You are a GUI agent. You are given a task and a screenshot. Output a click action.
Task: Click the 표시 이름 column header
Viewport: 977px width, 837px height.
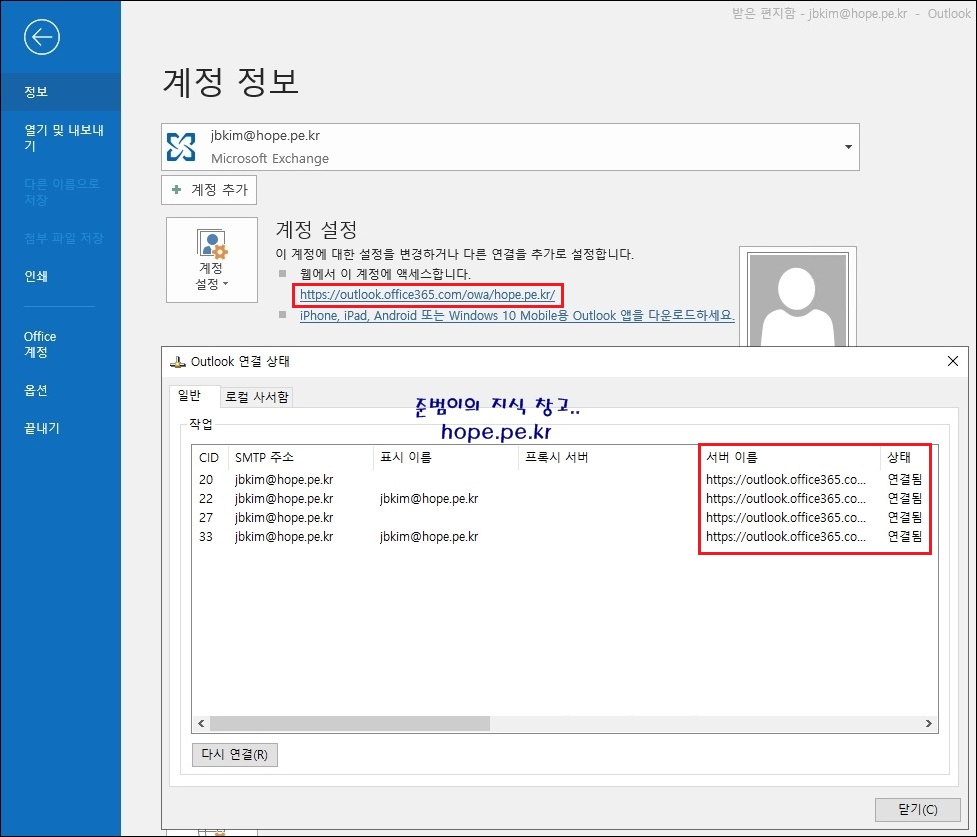coord(446,457)
